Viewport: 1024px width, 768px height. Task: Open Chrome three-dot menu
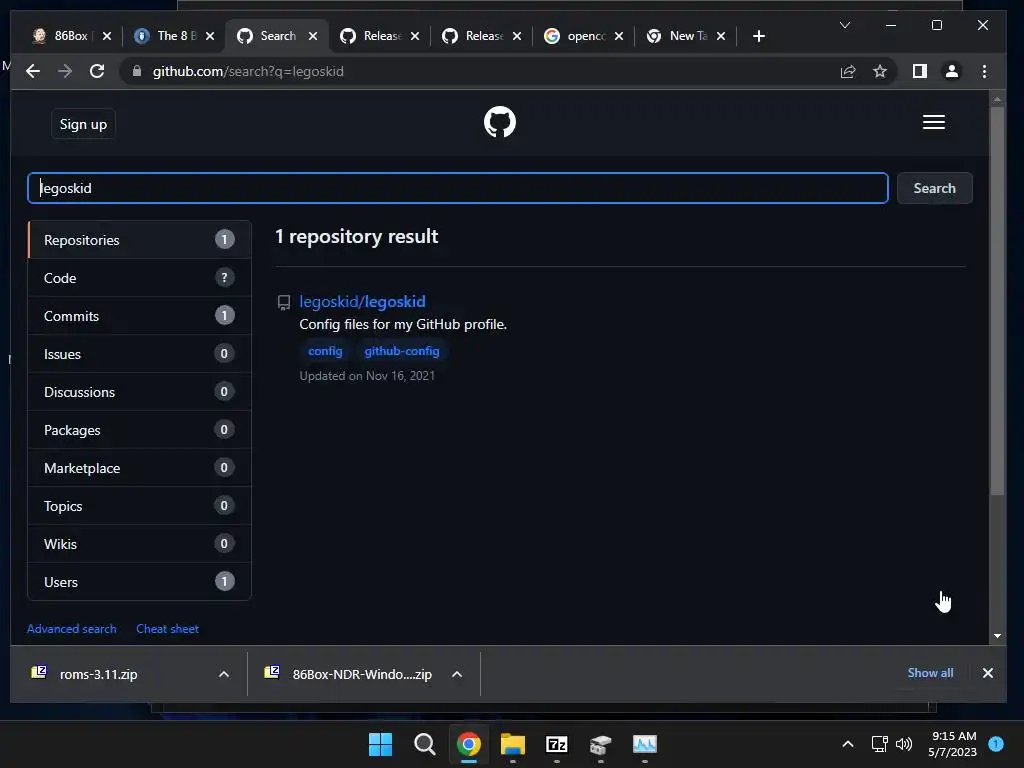tap(984, 71)
